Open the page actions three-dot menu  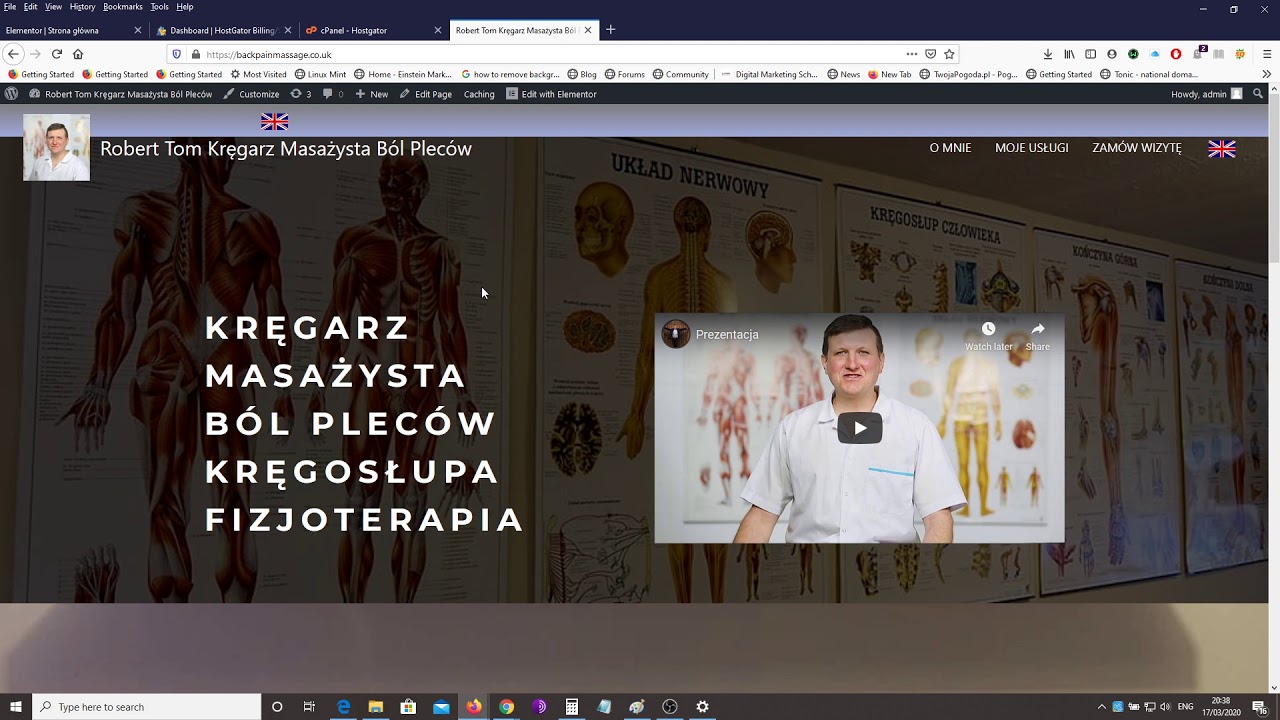911,54
